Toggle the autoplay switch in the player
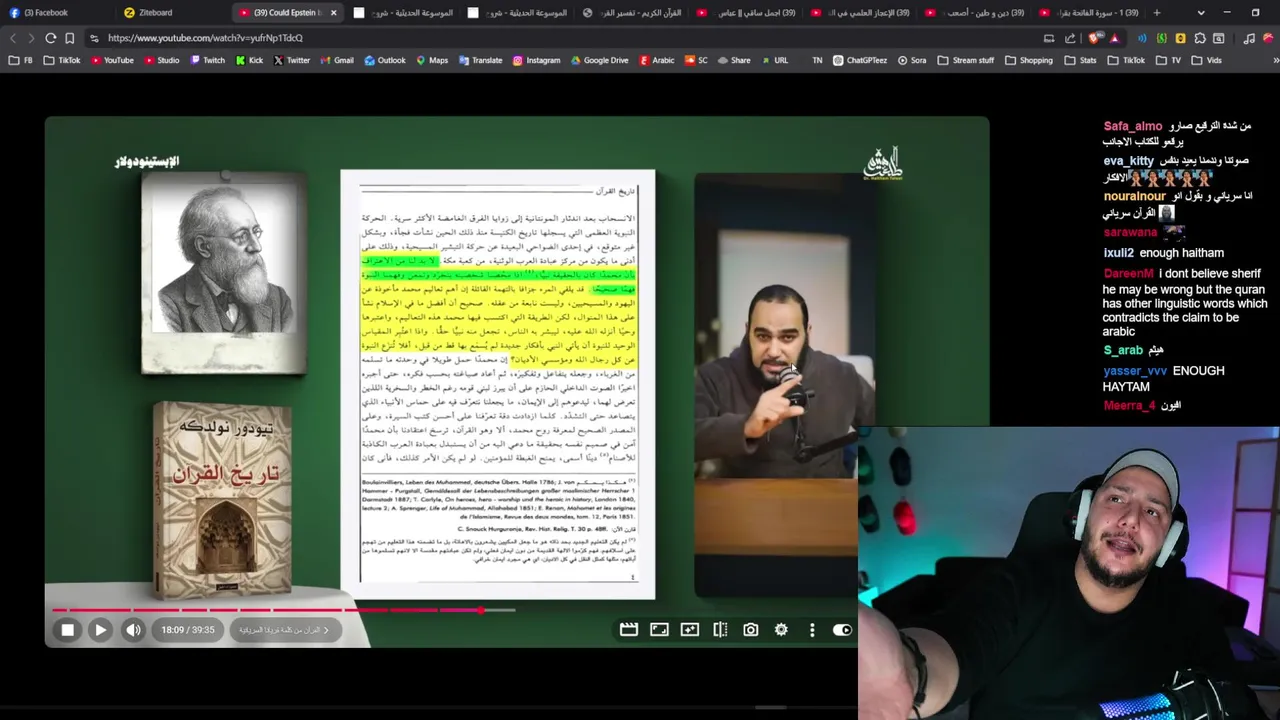Viewport: 1280px width, 720px height. [x=842, y=630]
